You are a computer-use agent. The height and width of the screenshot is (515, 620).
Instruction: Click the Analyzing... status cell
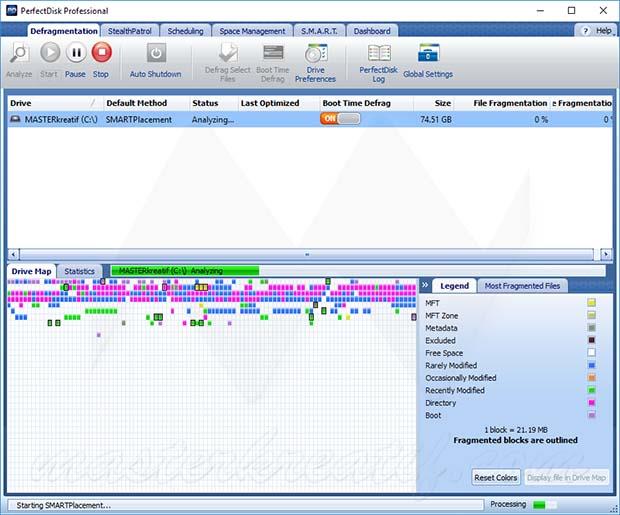213,119
